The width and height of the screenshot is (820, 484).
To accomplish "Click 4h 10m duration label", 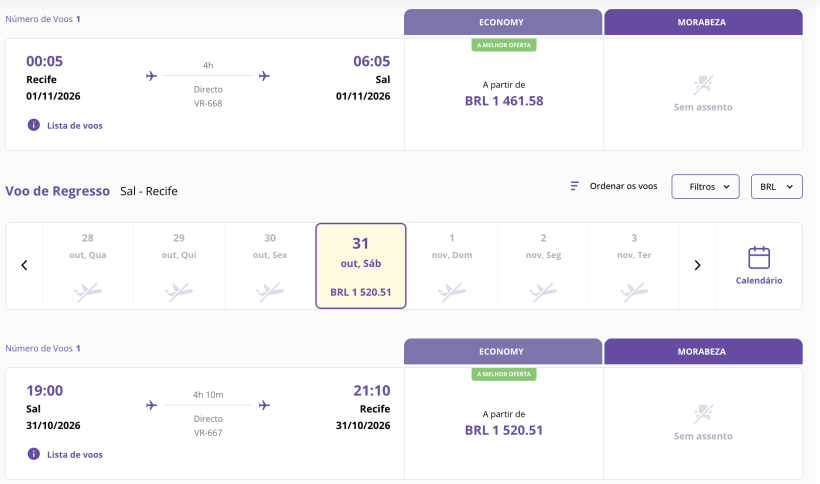I will (x=208, y=395).
